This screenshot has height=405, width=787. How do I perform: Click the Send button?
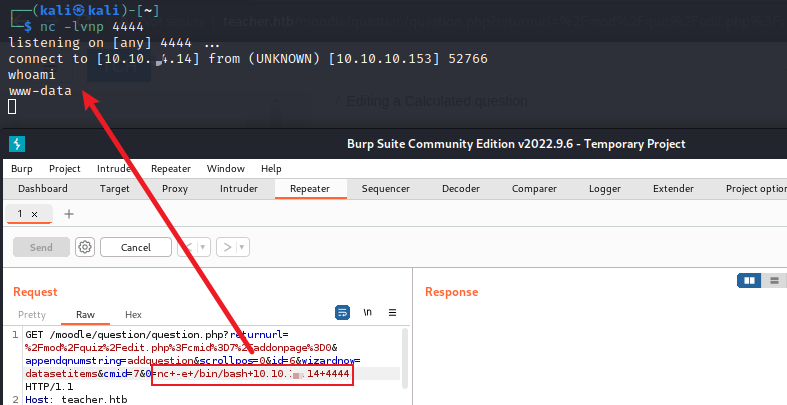pyautogui.click(x=41, y=247)
